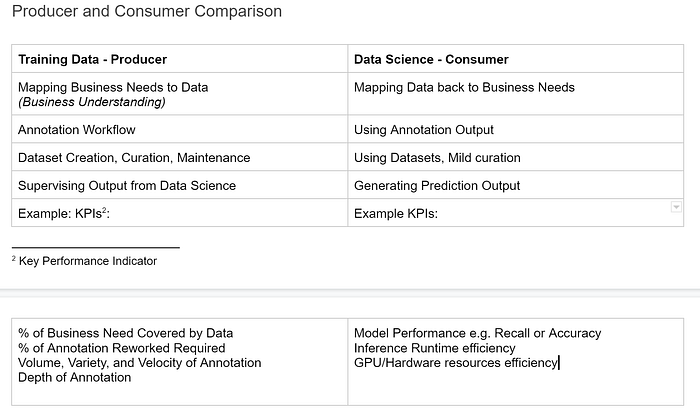Click the 'Using Annotation Output' cell
The height and width of the screenshot is (419, 700).
pyautogui.click(x=516, y=129)
